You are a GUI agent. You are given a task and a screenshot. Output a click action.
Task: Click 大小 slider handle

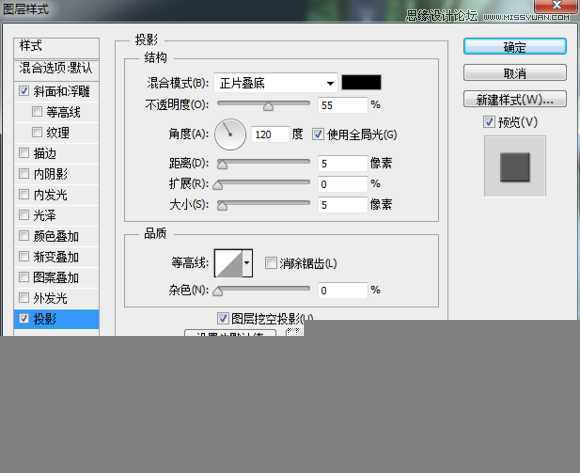click(222, 206)
